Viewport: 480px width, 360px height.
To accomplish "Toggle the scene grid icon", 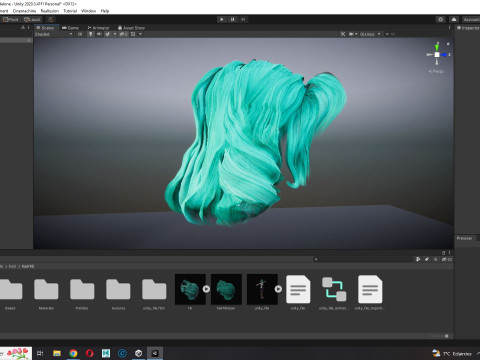I will click(x=133, y=34).
